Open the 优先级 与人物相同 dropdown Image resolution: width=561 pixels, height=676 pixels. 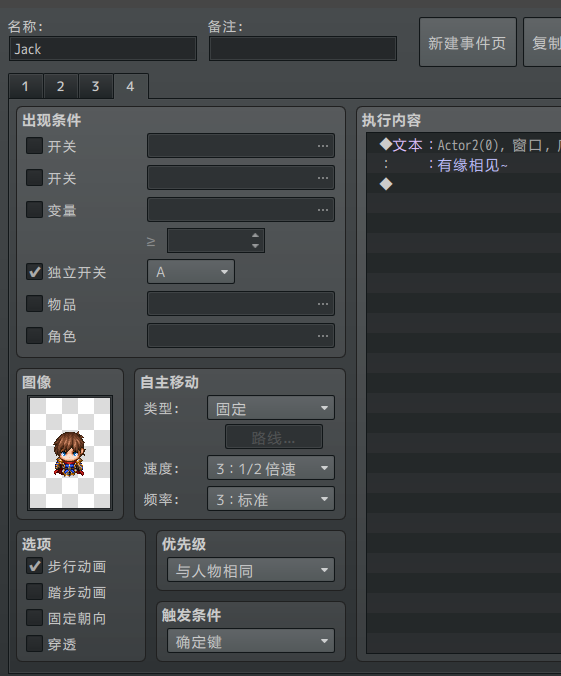(251, 570)
